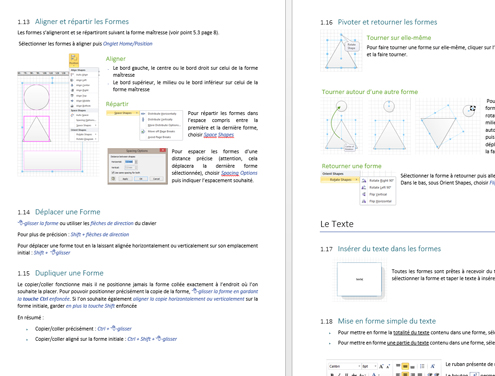The height and width of the screenshot is (376, 495).
Task: Select the Align Left menu icon
Action: tap(72, 80)
